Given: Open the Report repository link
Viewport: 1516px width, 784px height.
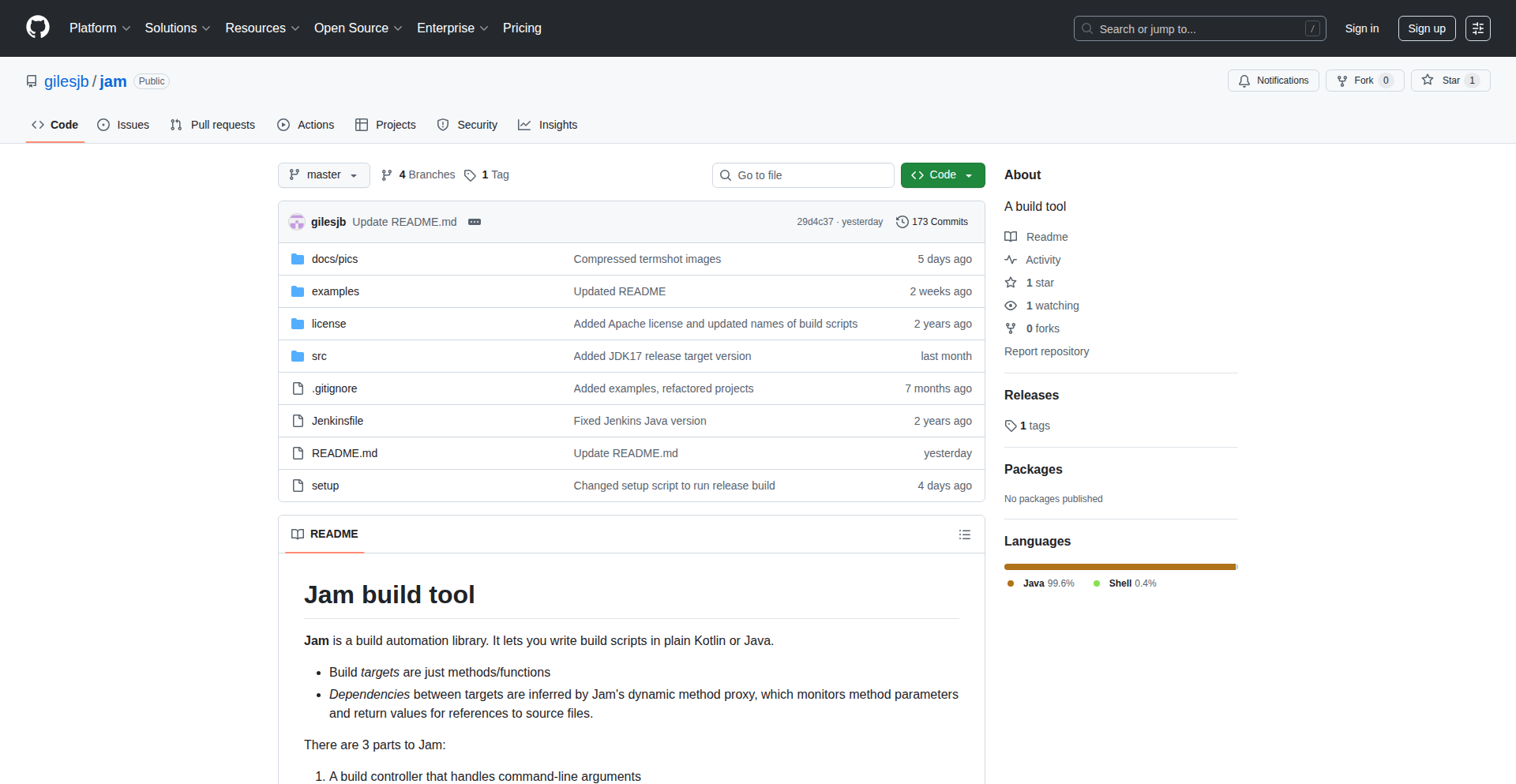Looking at the screenshot, I should (x=1046, y=351).
